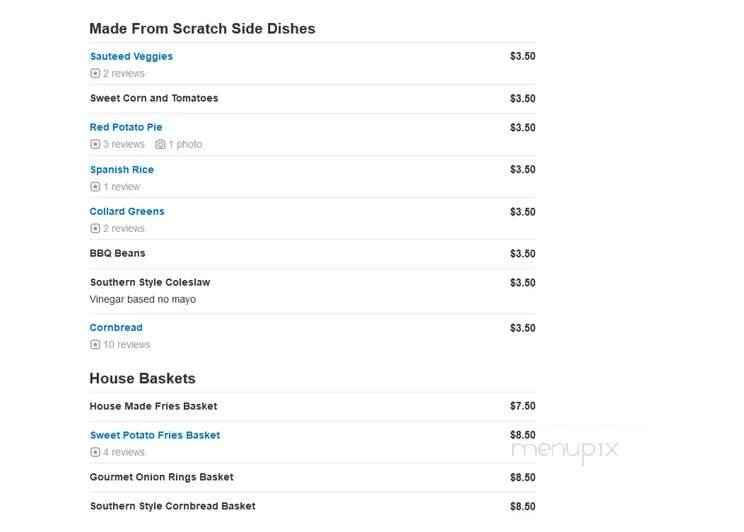Image resolution: width=744 pixels, height=532 pixels.
Task: Open the Red Potato Pie link
Action: pyautogui.click(x=126, y=128)
